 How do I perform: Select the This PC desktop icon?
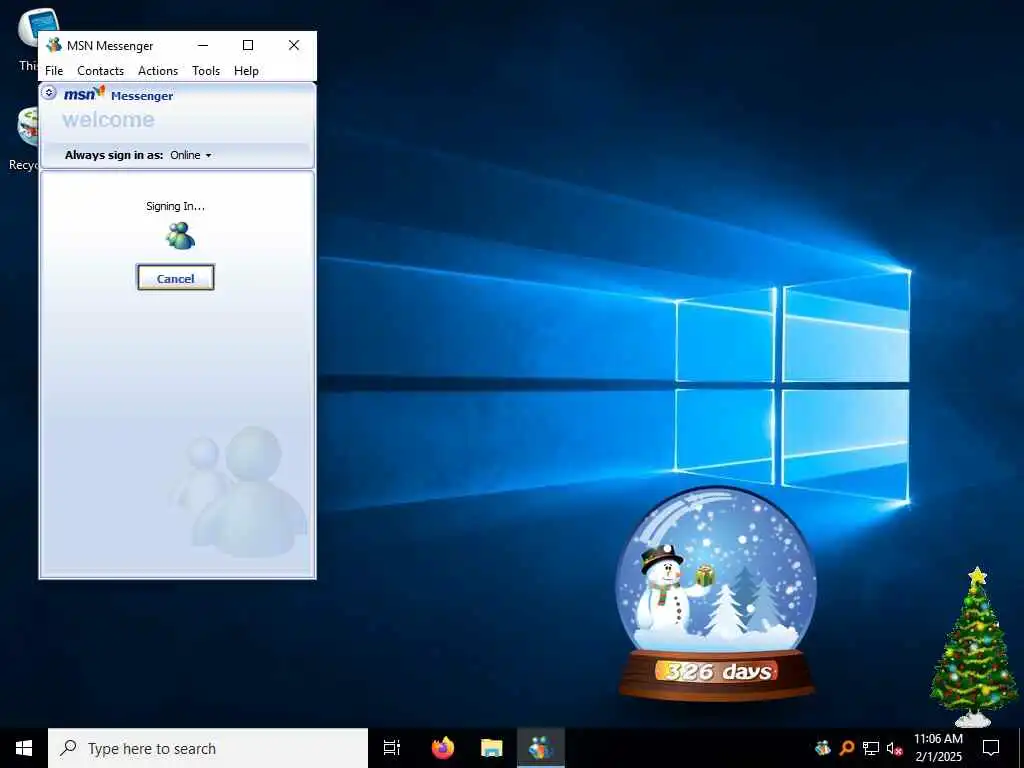tap(27, 39)
